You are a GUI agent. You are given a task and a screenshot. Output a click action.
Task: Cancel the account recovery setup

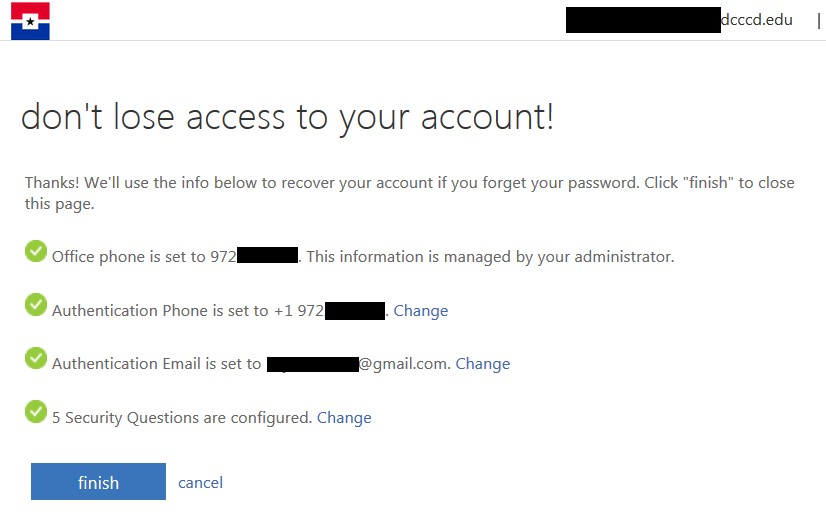(x=200, y=483)
